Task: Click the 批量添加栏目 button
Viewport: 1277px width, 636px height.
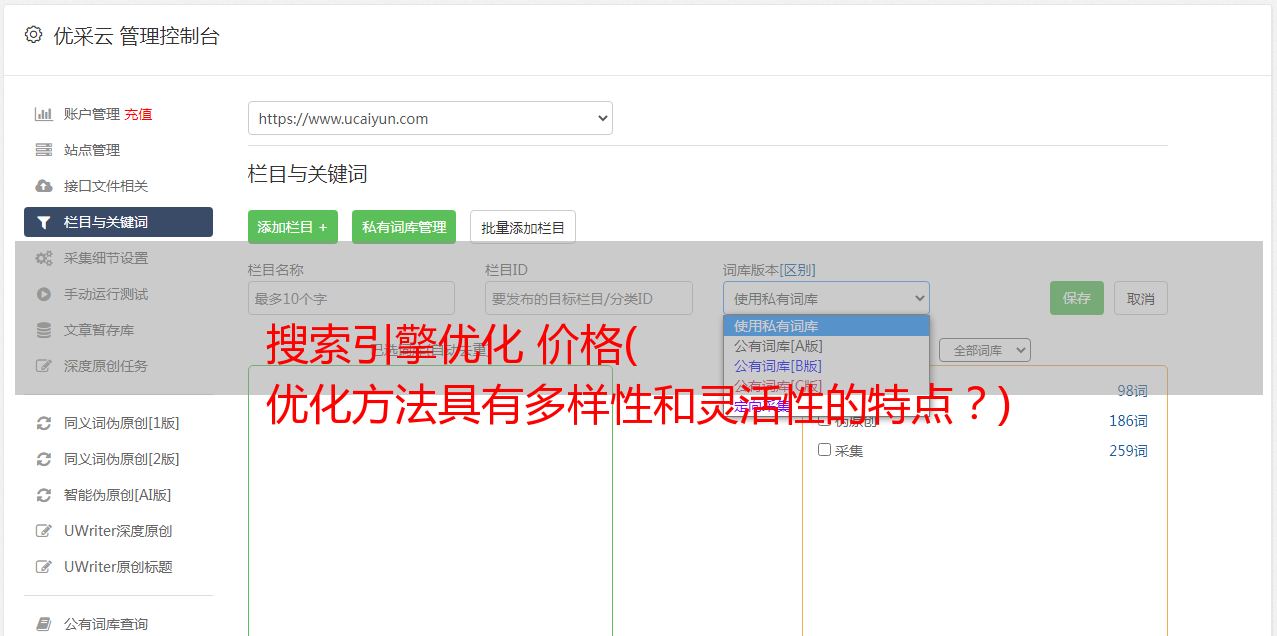Action: pyautogui.click(x=523, y=227)
